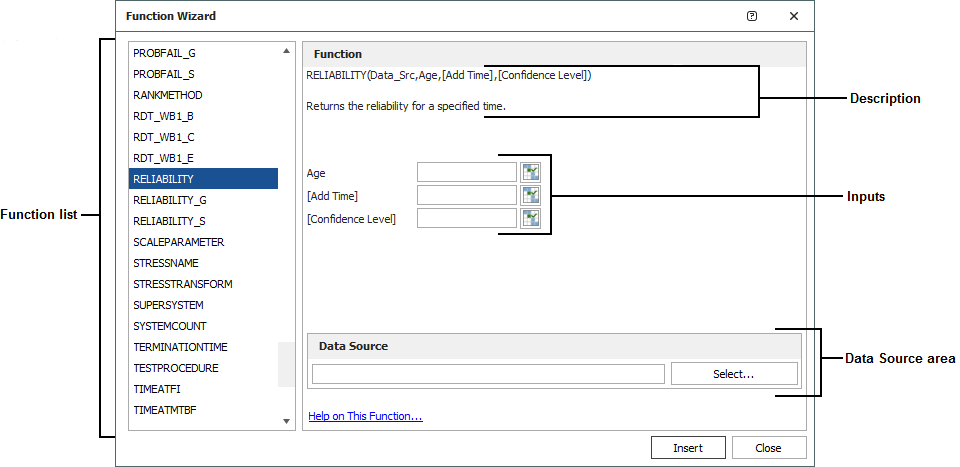Click the cell reference icon beside Age
Screen dimensions: 960x467
tap(530, 172)
